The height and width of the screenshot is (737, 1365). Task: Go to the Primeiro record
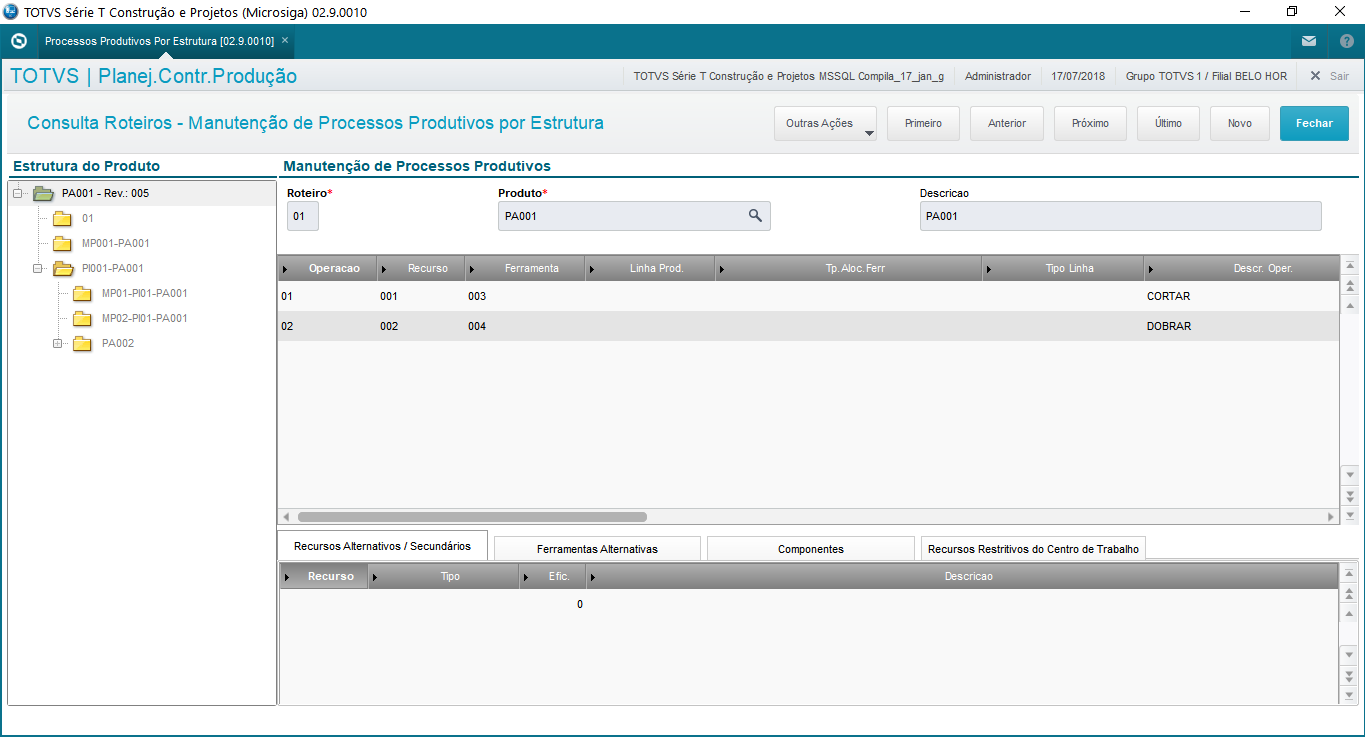point(923,123)
